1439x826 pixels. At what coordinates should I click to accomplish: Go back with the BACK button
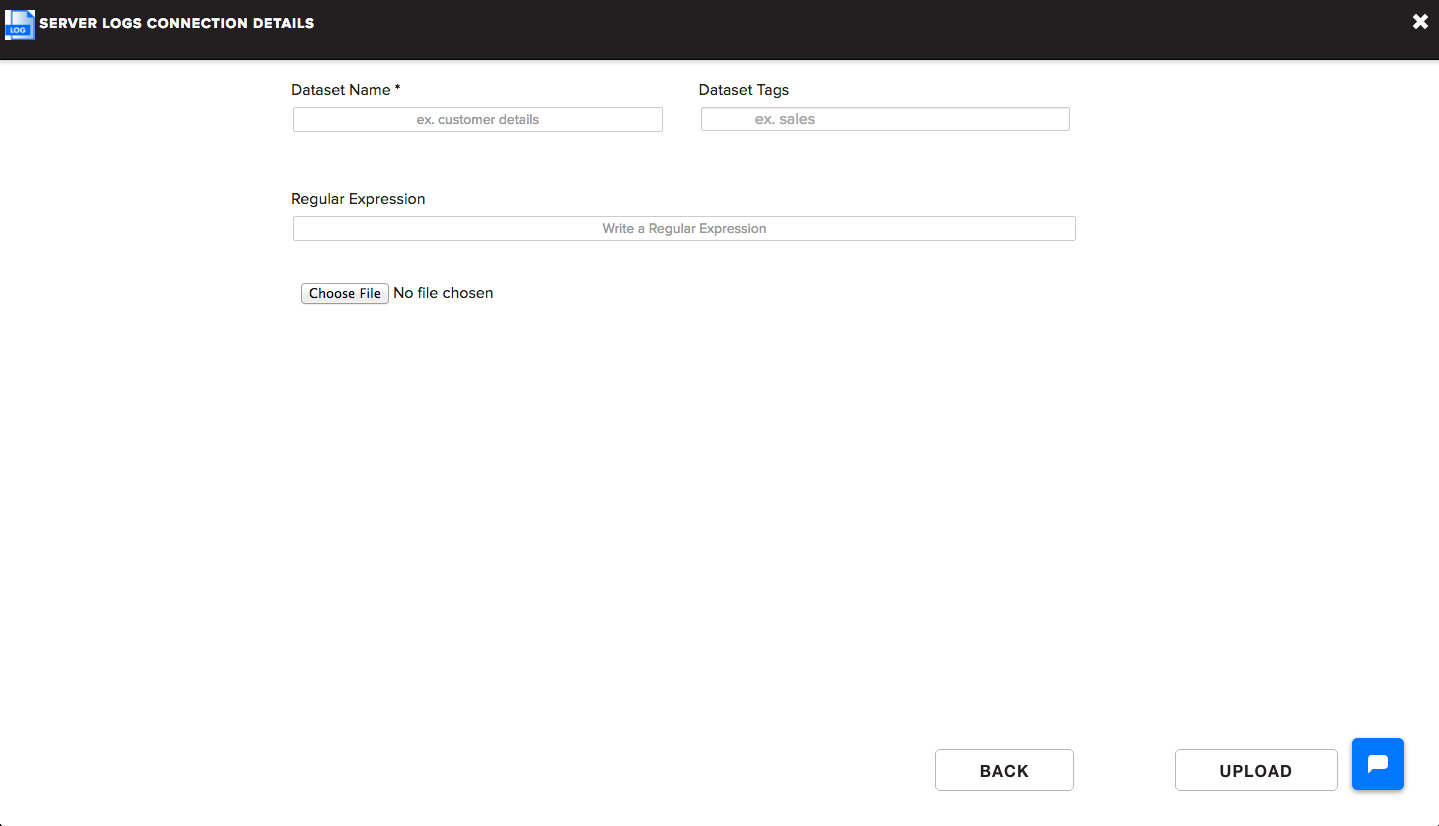pyautogui.click(x=1004, y=770)
